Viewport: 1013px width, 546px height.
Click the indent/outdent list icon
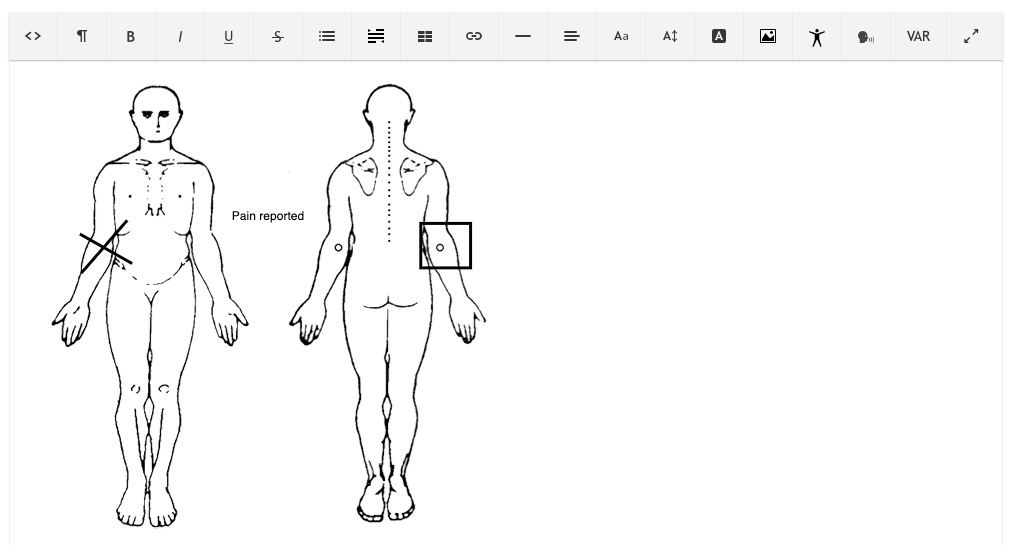[x=376, y=36]
